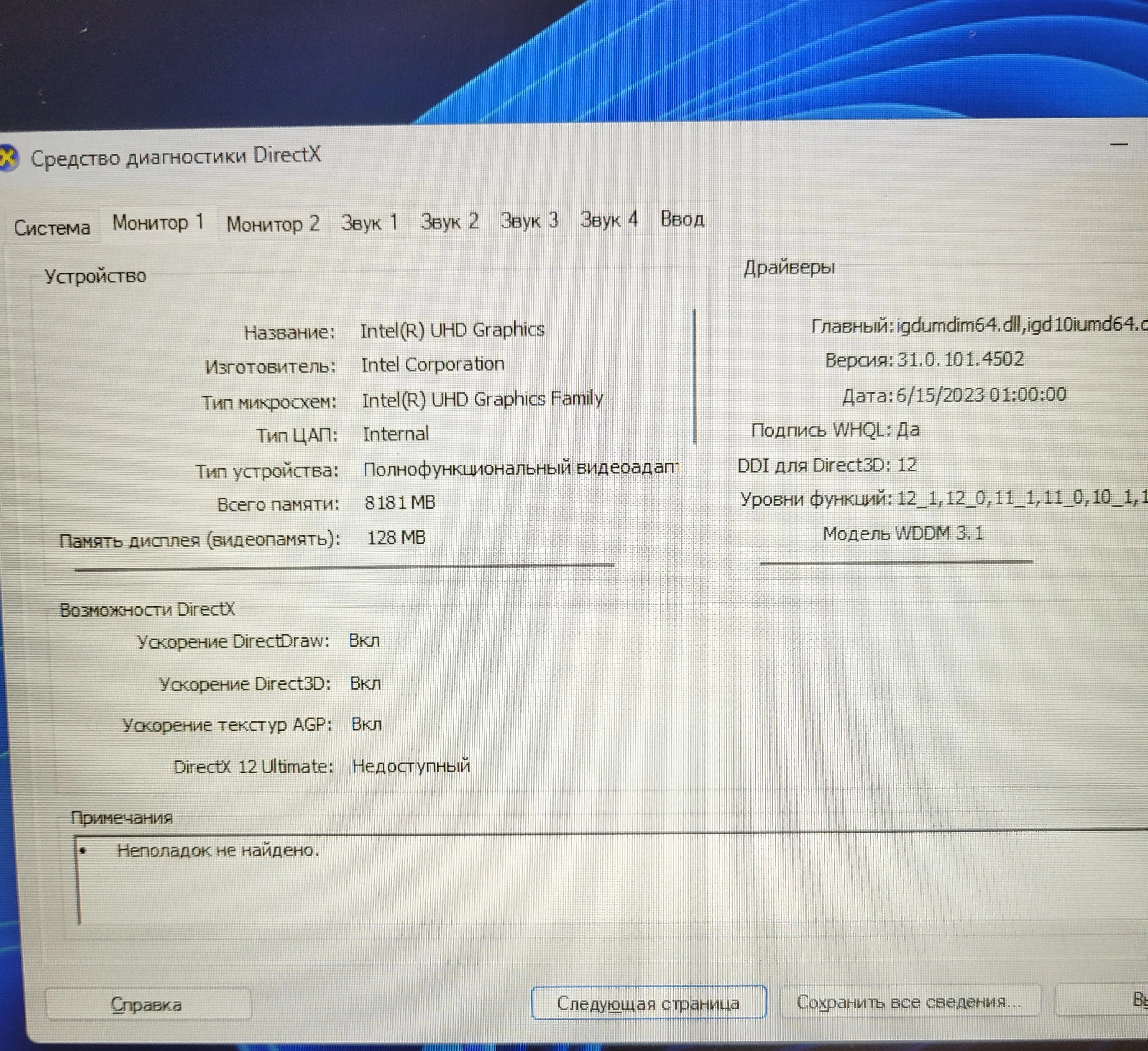Click the Модель WDDM 3.1 text
1148x1051 pixels.
pyautogui.click(x=903, y=534)
